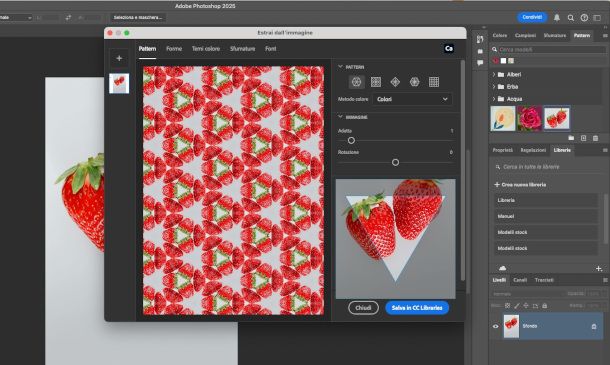This screenshot has width=610, height=365.
Task: Delete the pattern with the trash icon
Action: tap(595, 138)
